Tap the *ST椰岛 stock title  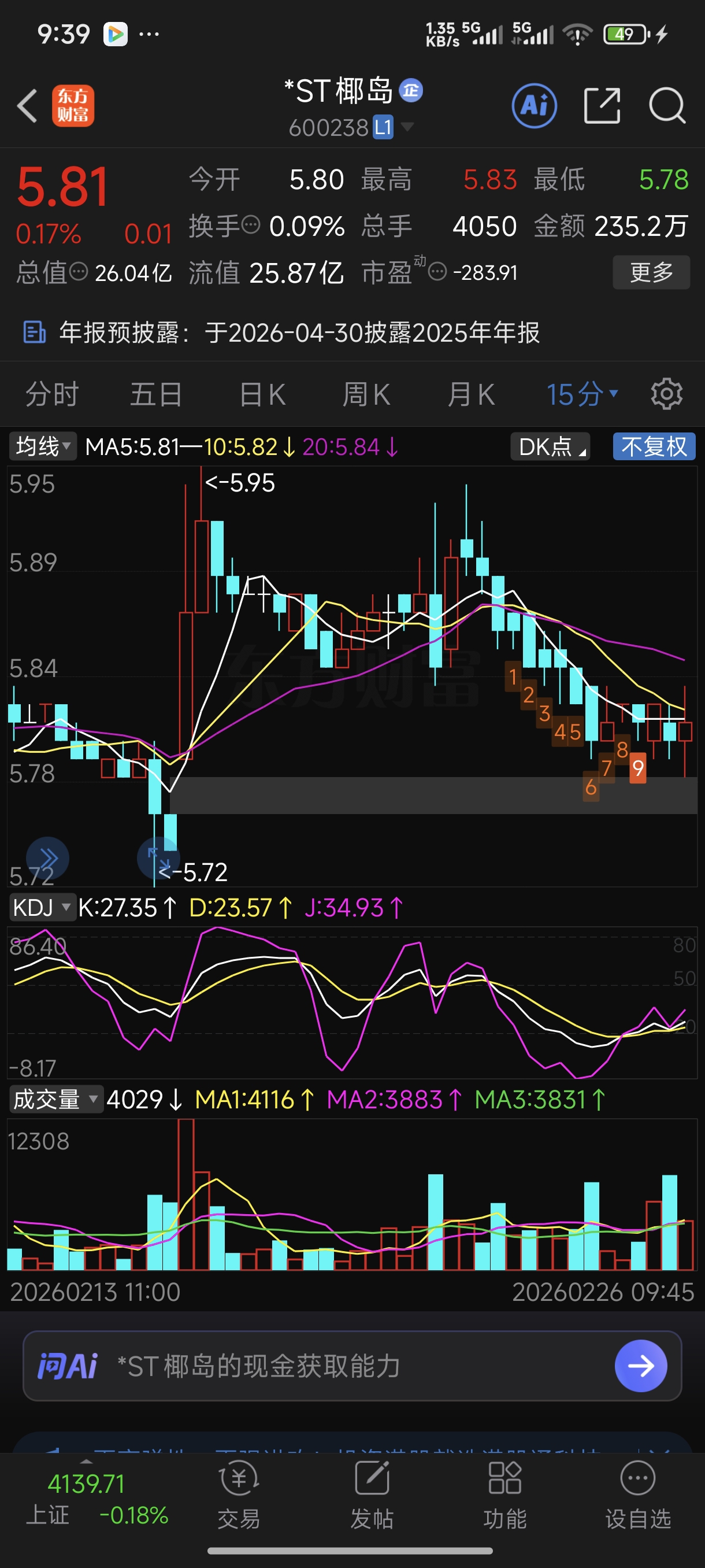pos(338,91)
